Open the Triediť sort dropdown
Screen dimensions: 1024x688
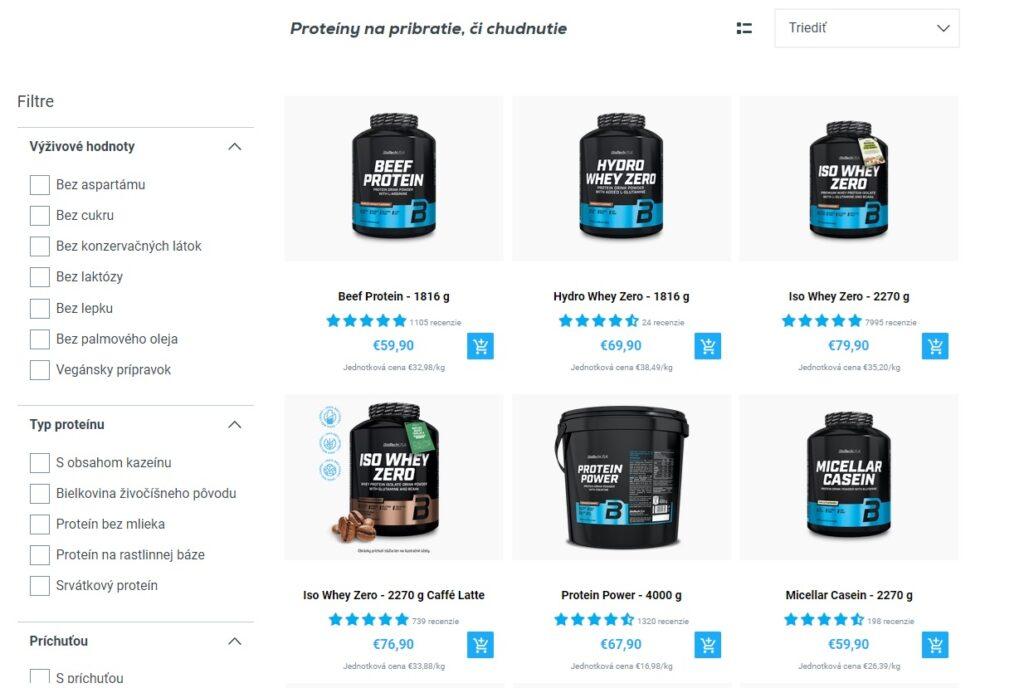click(867, 28)
